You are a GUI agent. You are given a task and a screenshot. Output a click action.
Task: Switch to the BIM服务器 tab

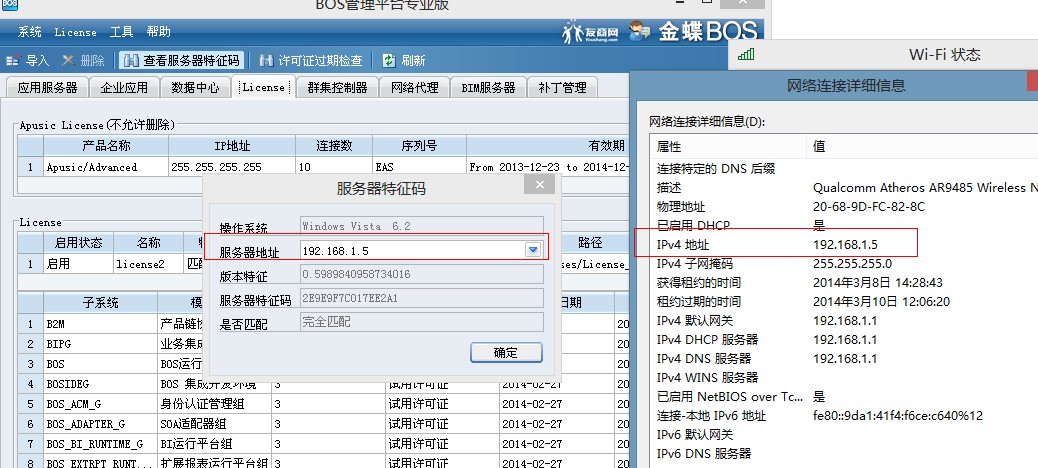click(489, 87)
